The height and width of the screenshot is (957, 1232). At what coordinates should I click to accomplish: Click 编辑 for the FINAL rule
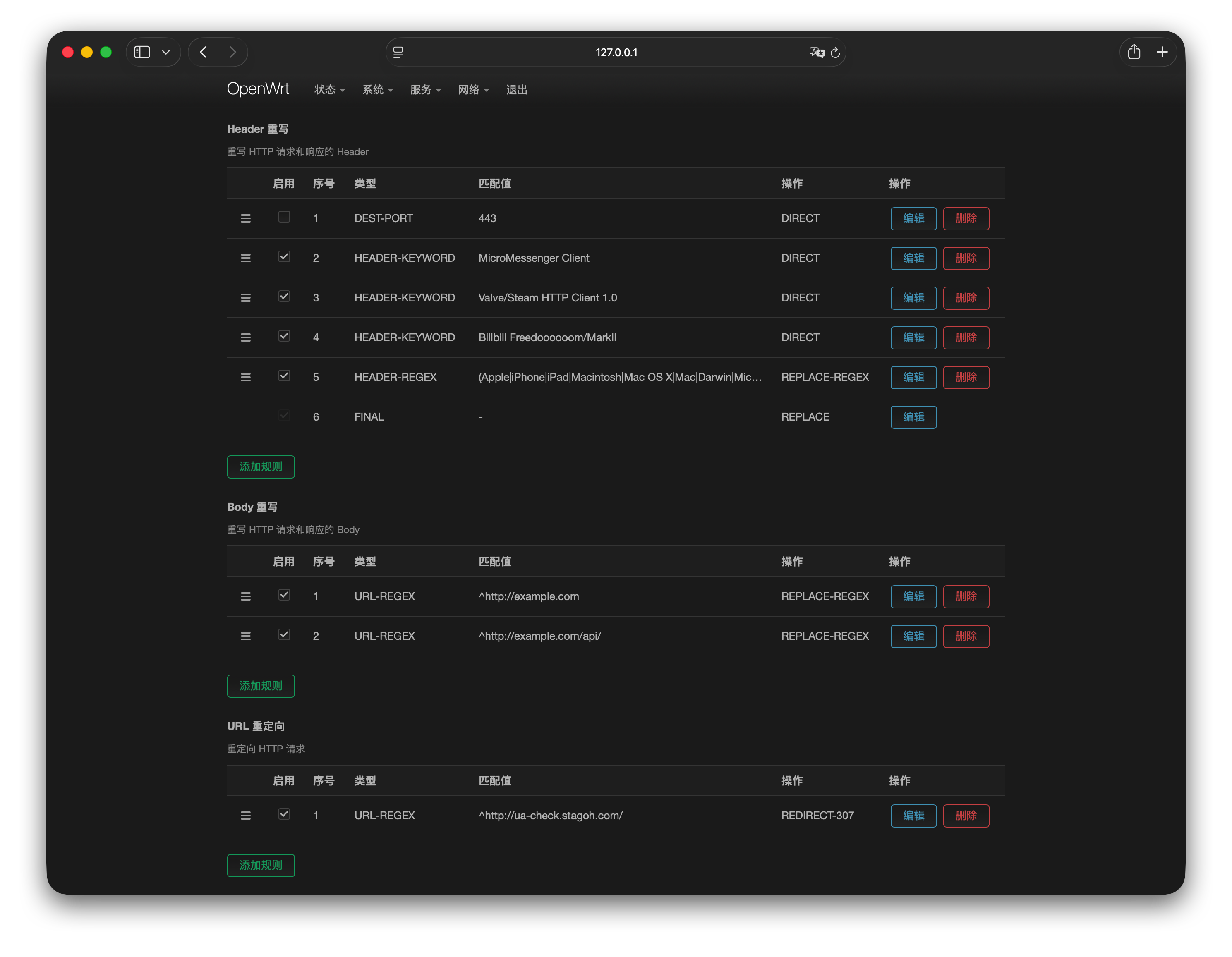913,417
